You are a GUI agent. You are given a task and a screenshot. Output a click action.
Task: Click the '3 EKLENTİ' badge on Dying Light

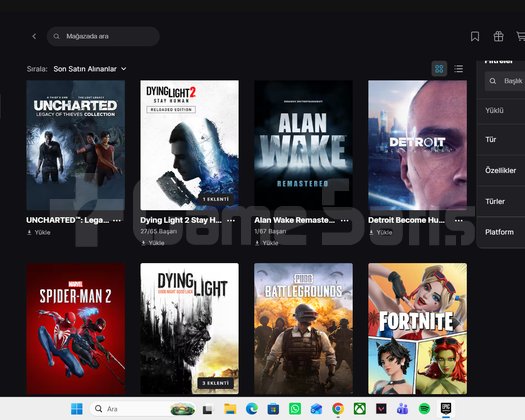216,383
